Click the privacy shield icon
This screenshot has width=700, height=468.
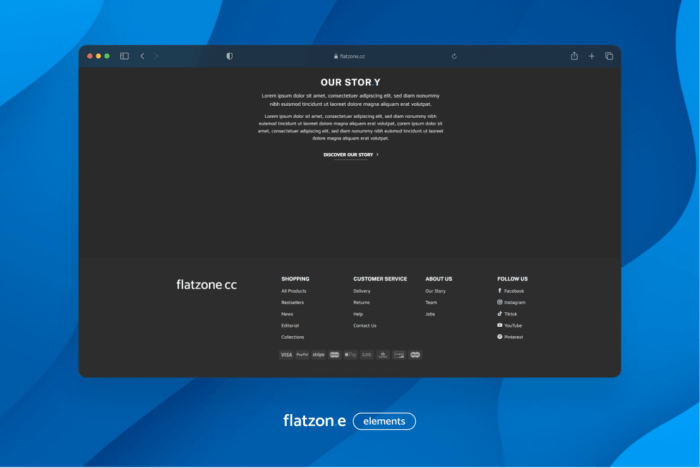(229, 56)
